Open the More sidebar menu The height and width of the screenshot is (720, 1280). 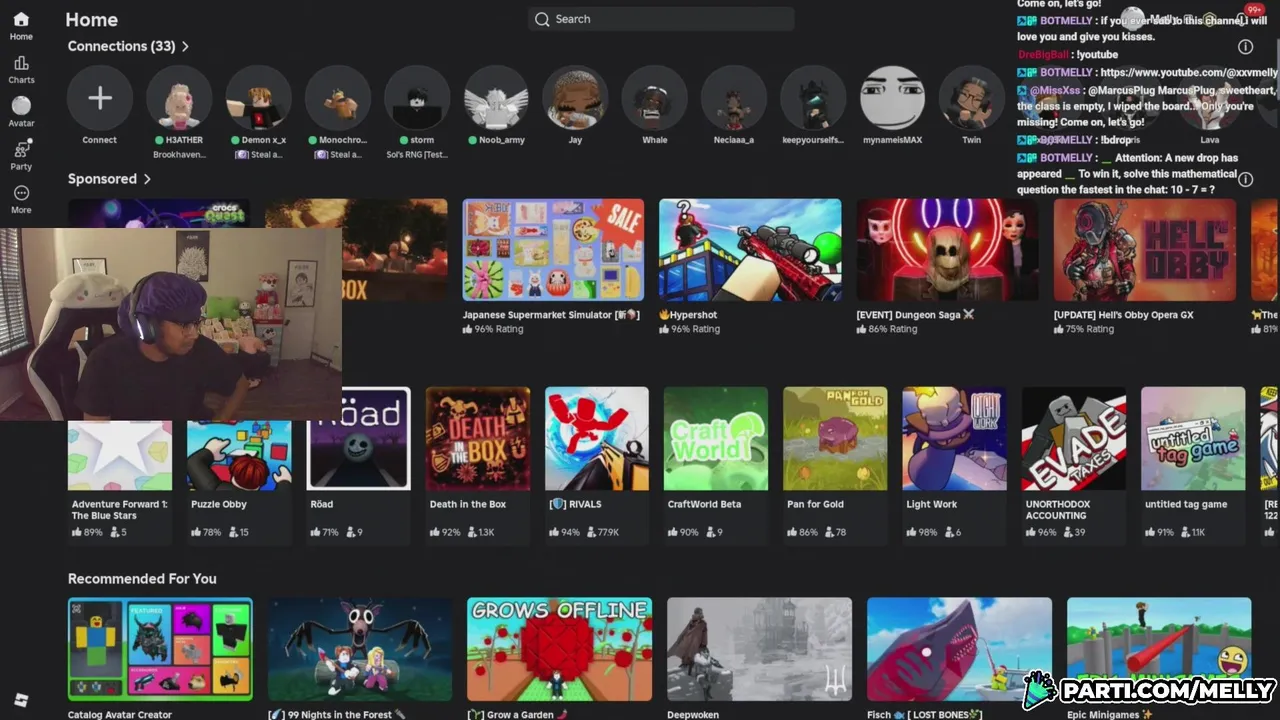21,199
